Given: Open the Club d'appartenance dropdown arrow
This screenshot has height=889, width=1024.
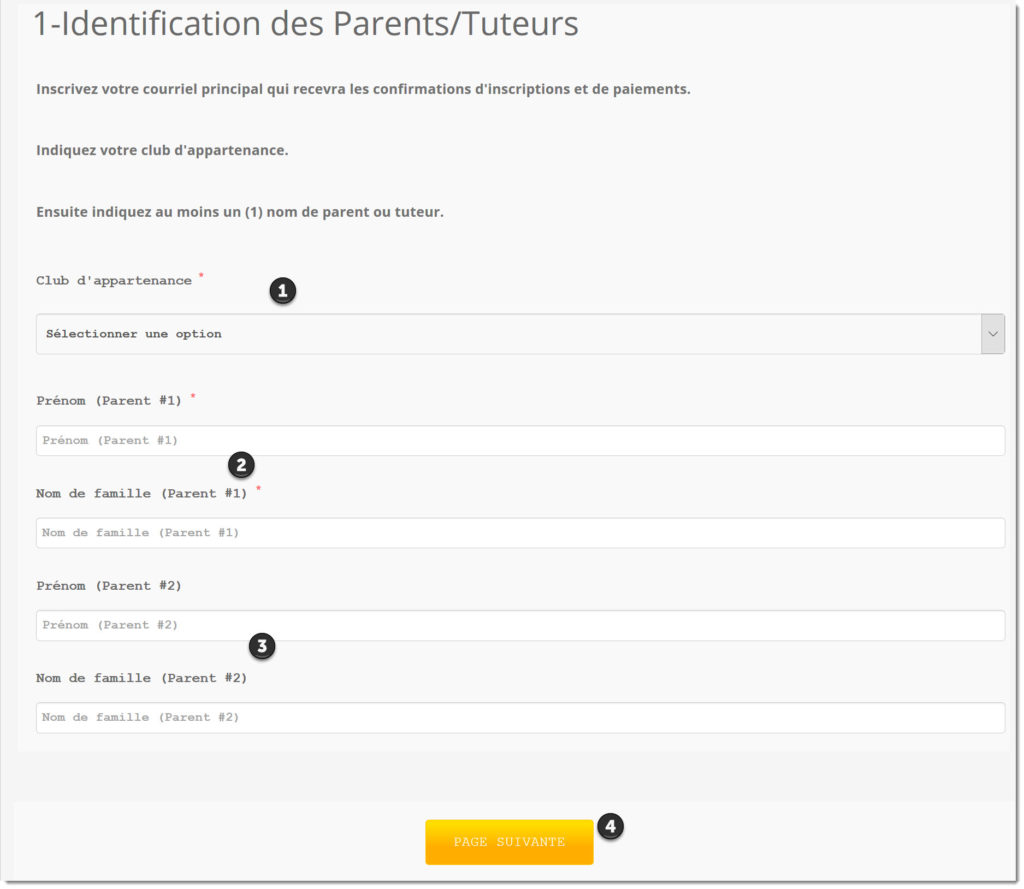Looking at the screenshot, I should tap(992, 334).
